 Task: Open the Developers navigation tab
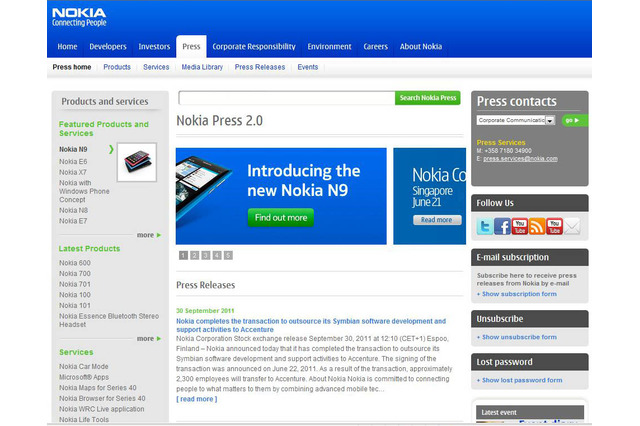click(108, 47)
